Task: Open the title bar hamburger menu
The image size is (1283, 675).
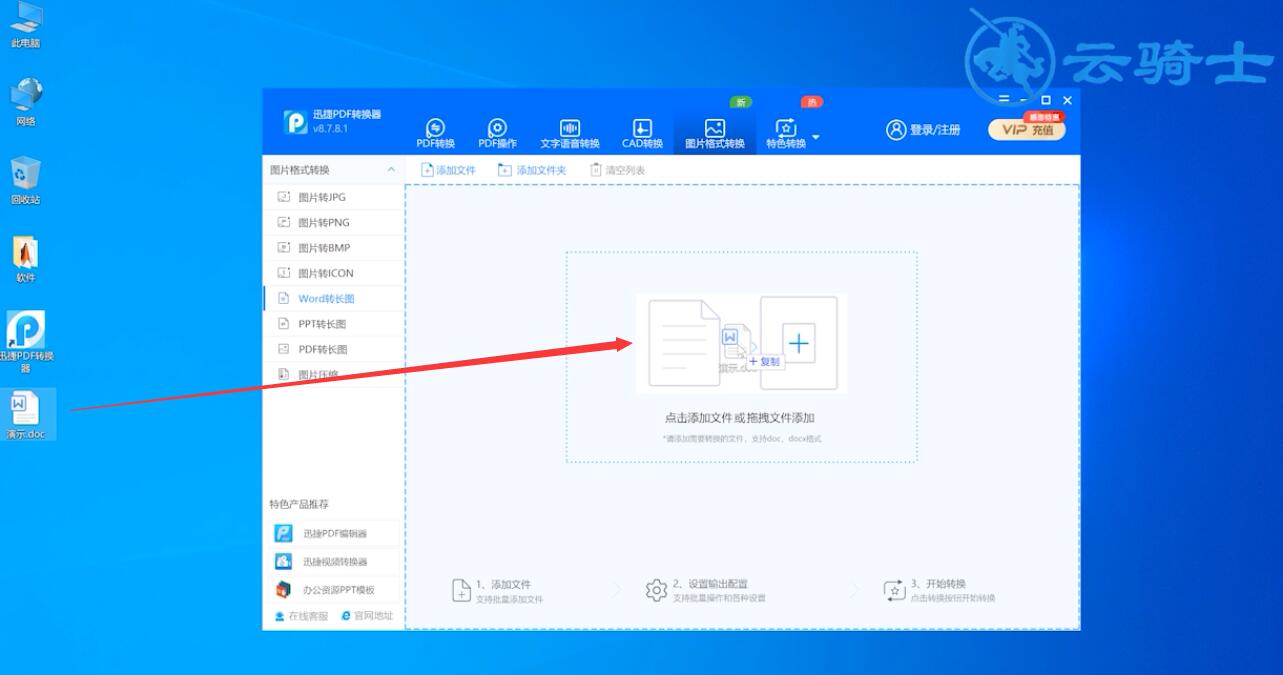Action: (x=1004, y=100)
